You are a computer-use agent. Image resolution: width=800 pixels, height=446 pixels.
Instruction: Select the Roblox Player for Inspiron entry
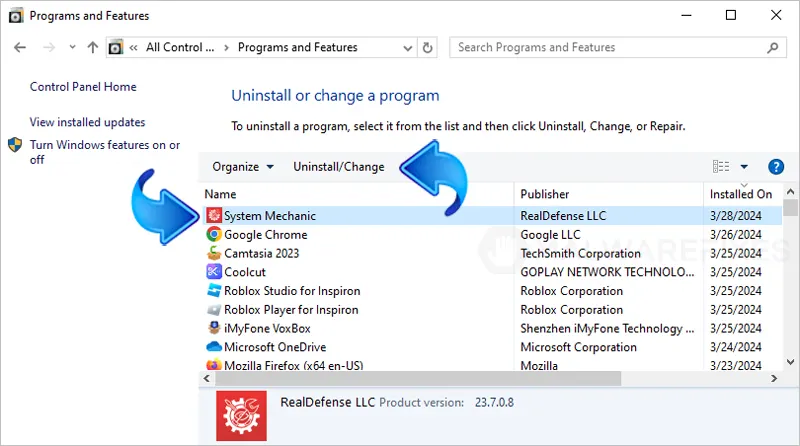[291, 310]
